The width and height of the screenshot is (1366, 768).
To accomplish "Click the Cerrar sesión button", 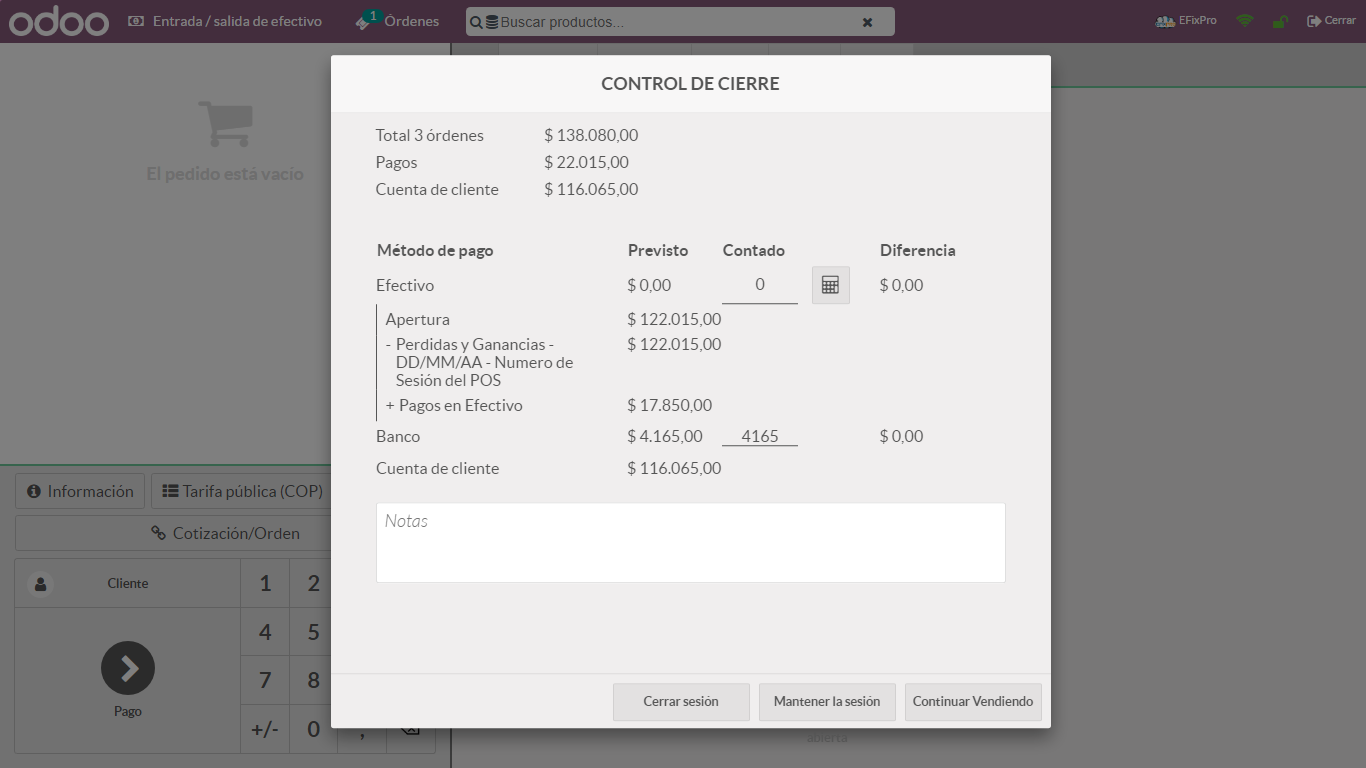I will tap(681, 702).
